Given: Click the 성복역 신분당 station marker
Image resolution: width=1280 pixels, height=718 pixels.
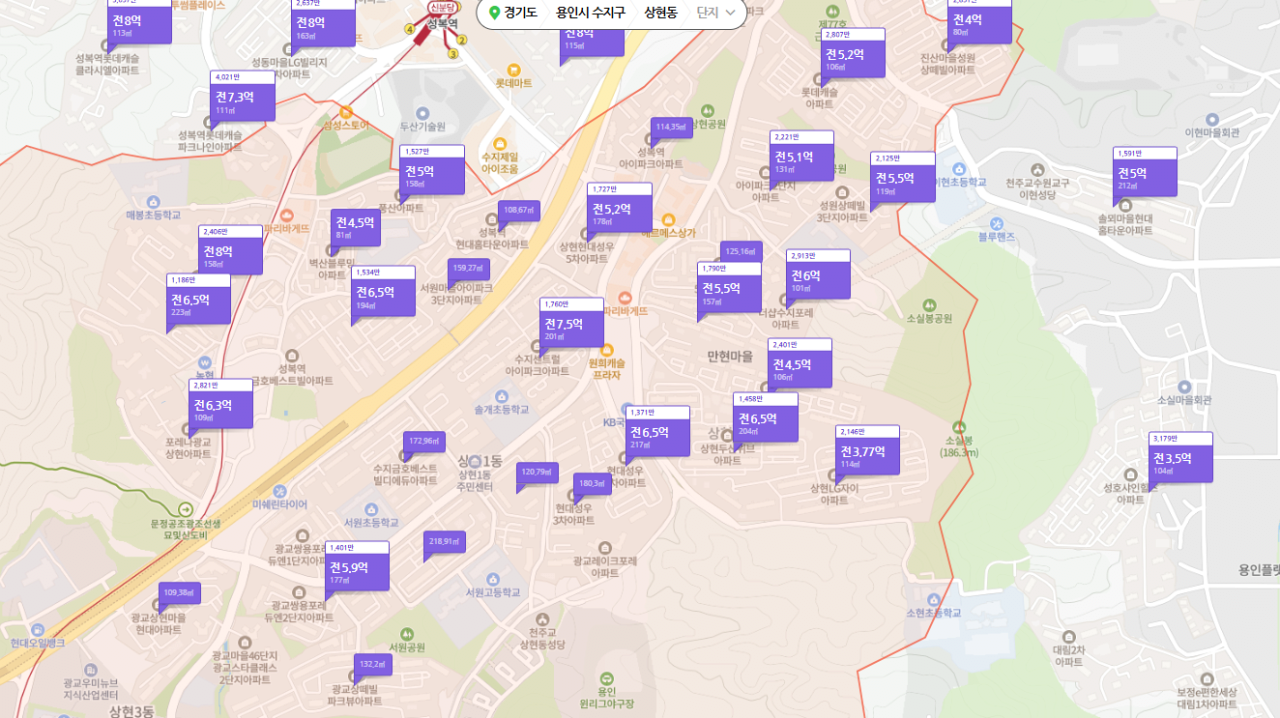Looking at the screenshot, I should [x=442, y=8].
